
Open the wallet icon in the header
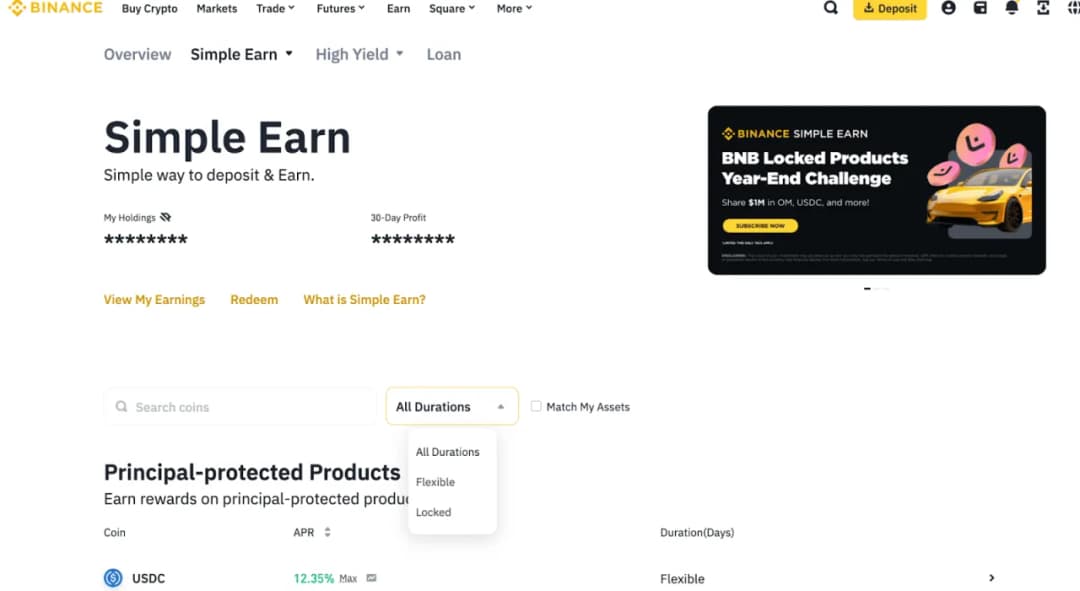980,8
